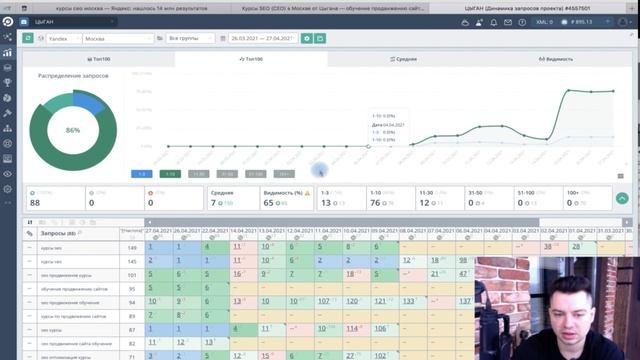
Task: Toggle the blue 1-3 legend series
Action: click(142, 174)
